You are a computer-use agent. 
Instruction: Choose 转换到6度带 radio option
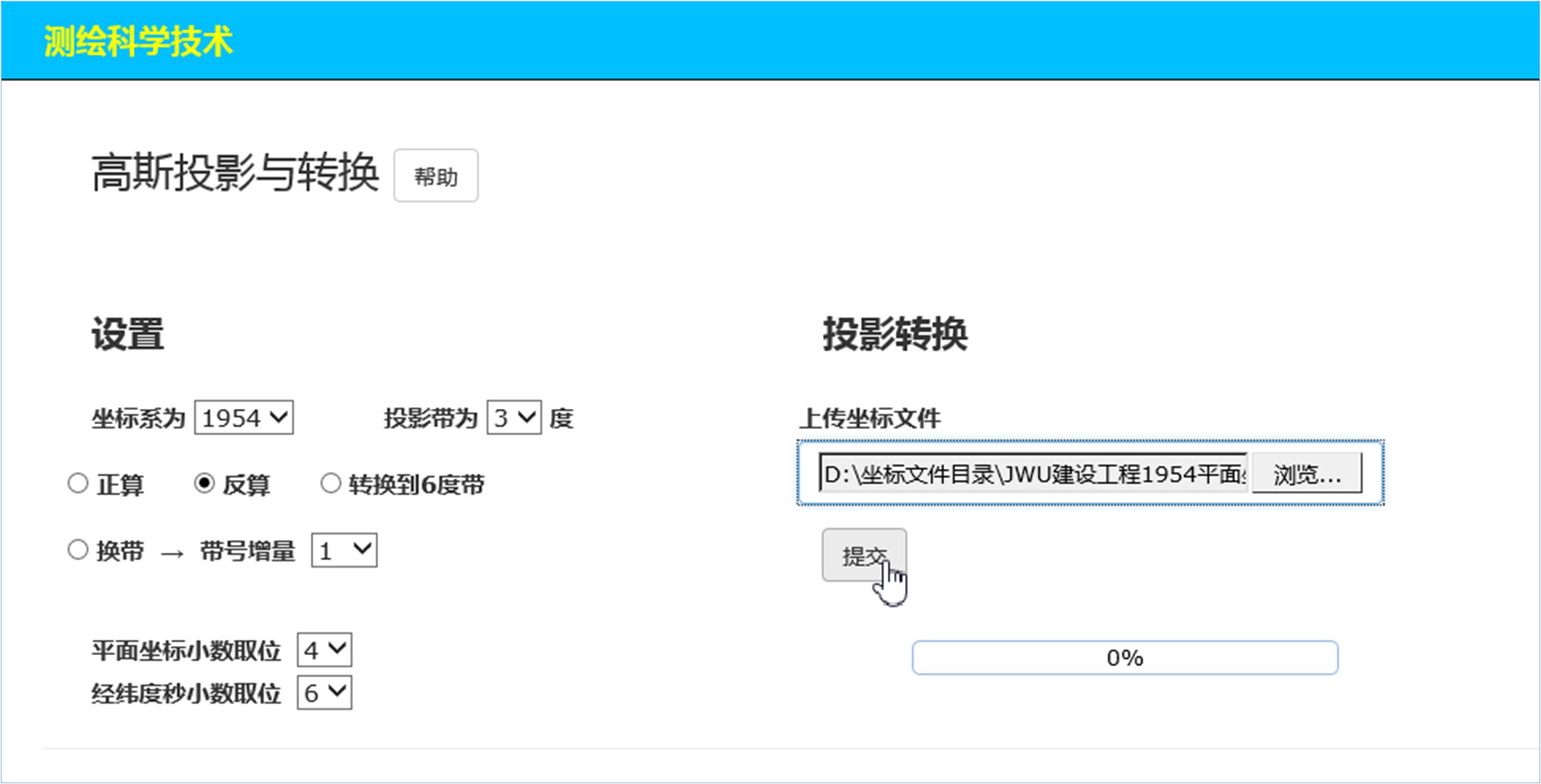(x=330, y=483)
